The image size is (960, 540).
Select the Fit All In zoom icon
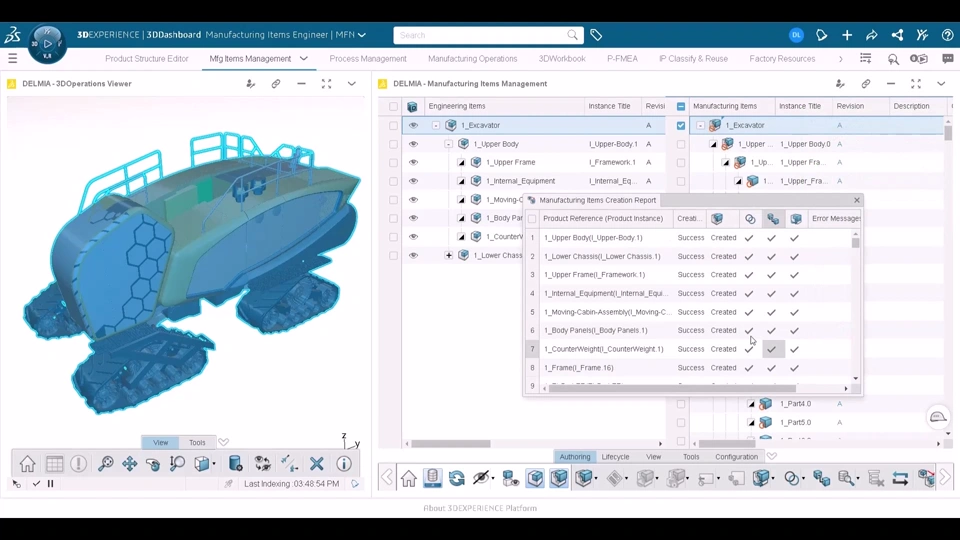(105, 463)
